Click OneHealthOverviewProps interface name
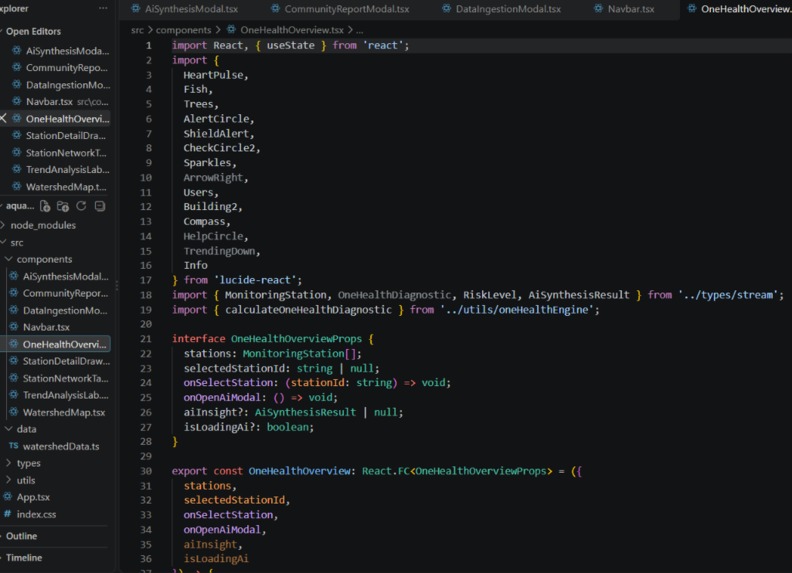792x573 pixels. click(296, 339)
